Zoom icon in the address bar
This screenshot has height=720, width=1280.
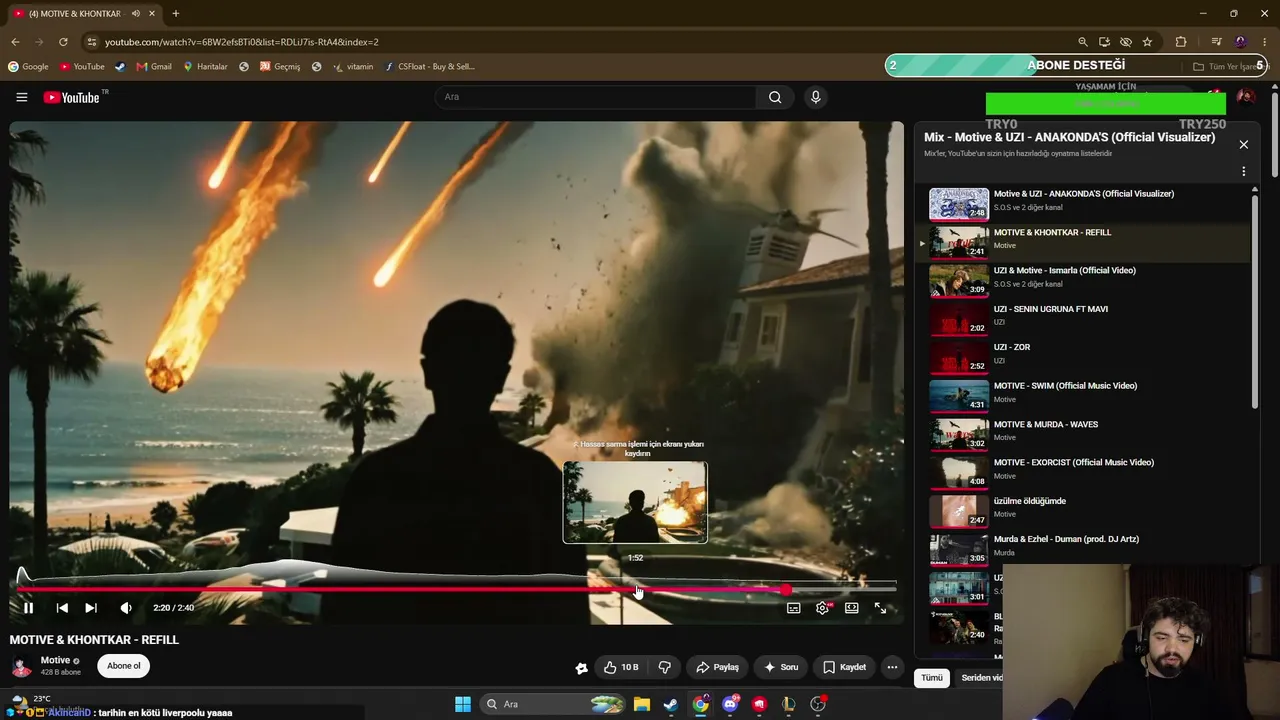pyautogui.click(x=1083, y=42)
